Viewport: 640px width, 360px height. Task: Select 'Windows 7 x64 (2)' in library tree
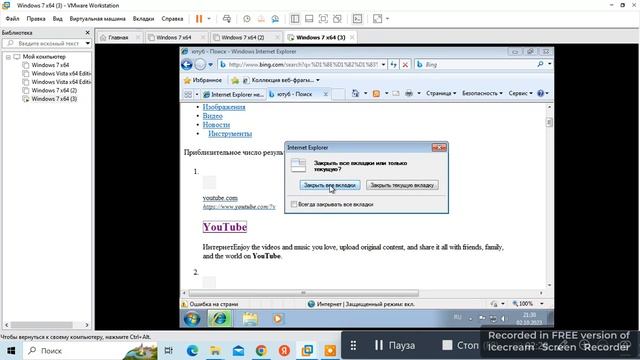(54, 90)
